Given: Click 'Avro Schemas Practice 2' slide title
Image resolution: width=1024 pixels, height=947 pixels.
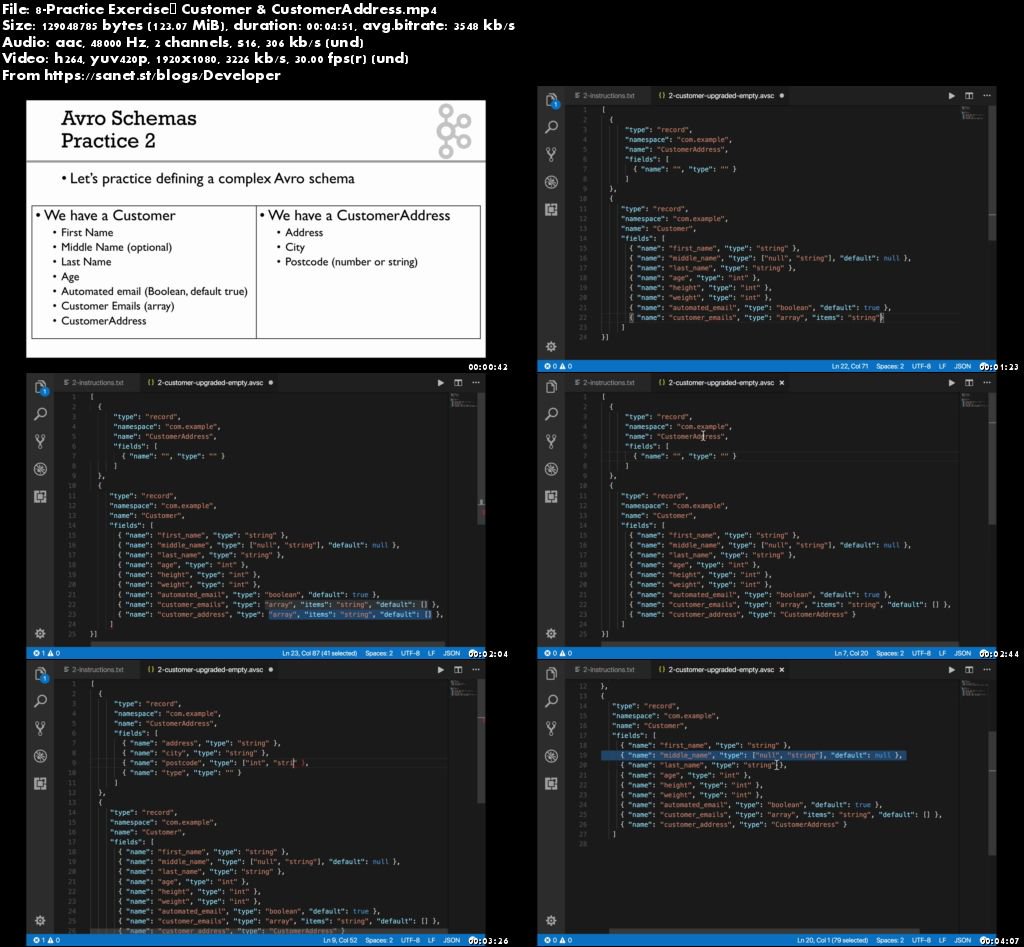Looking at the screenshot, I should click(x=129, y=129).
